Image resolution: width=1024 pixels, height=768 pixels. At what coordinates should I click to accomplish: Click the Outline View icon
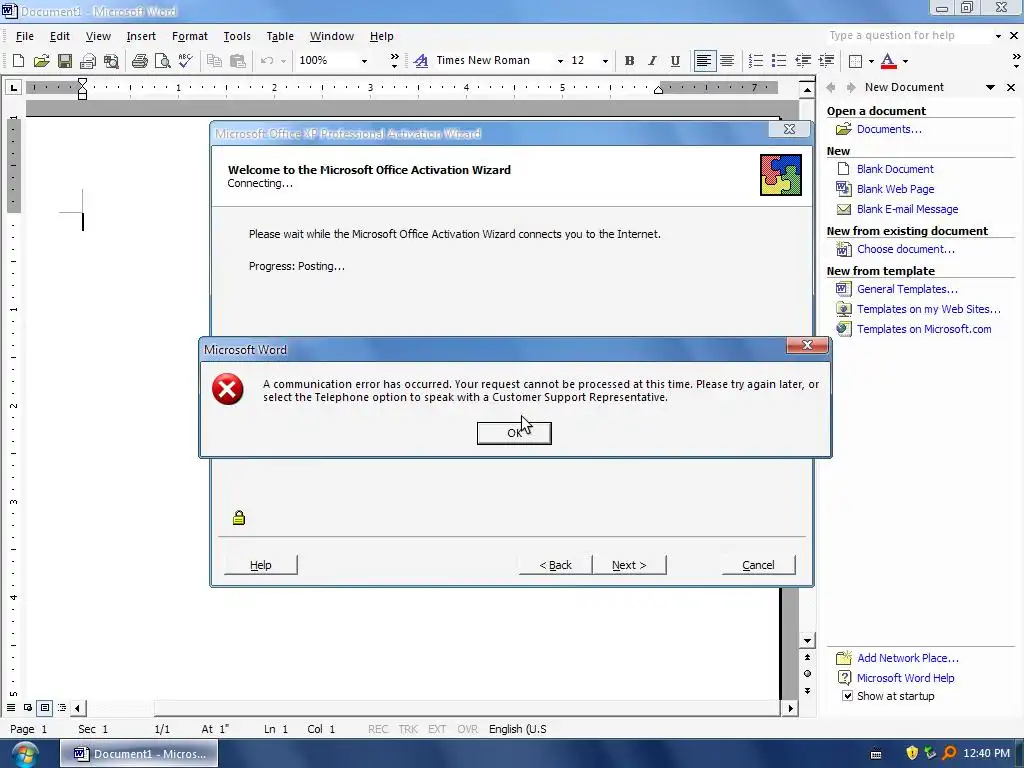coord(61,707)
